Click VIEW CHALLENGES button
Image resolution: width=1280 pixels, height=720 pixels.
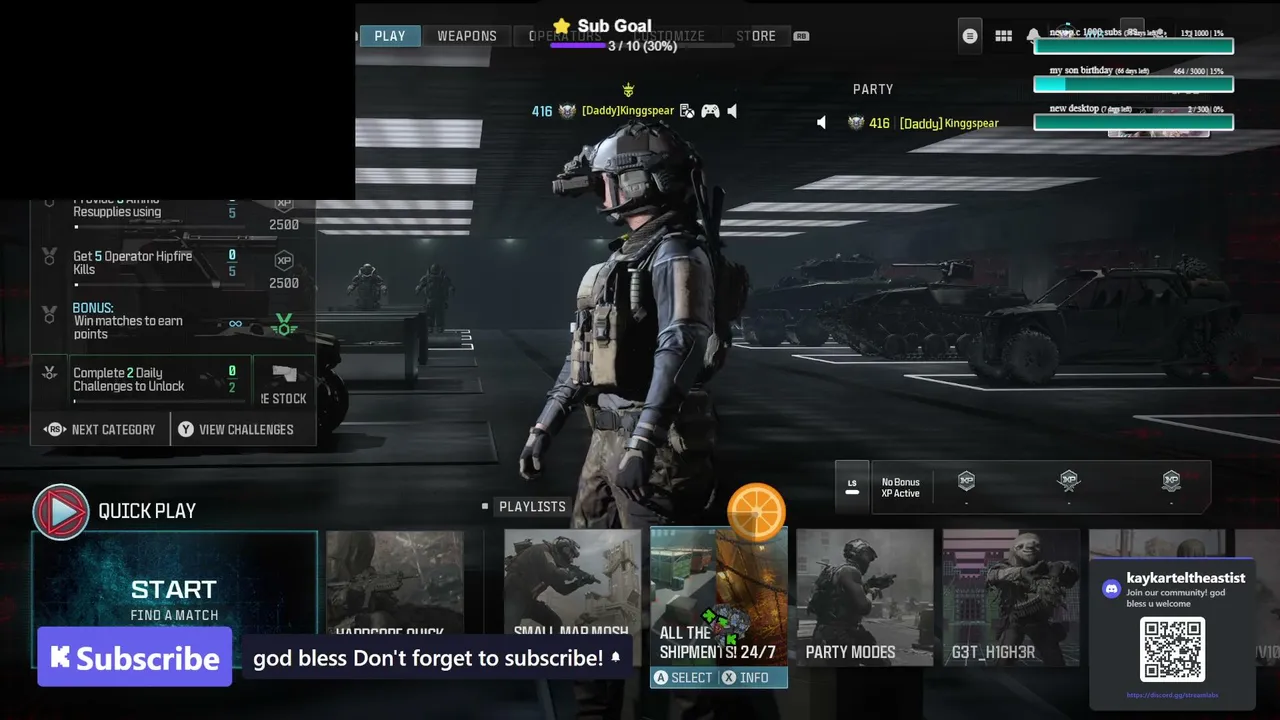pyautogui.click(x=243, y=429)
